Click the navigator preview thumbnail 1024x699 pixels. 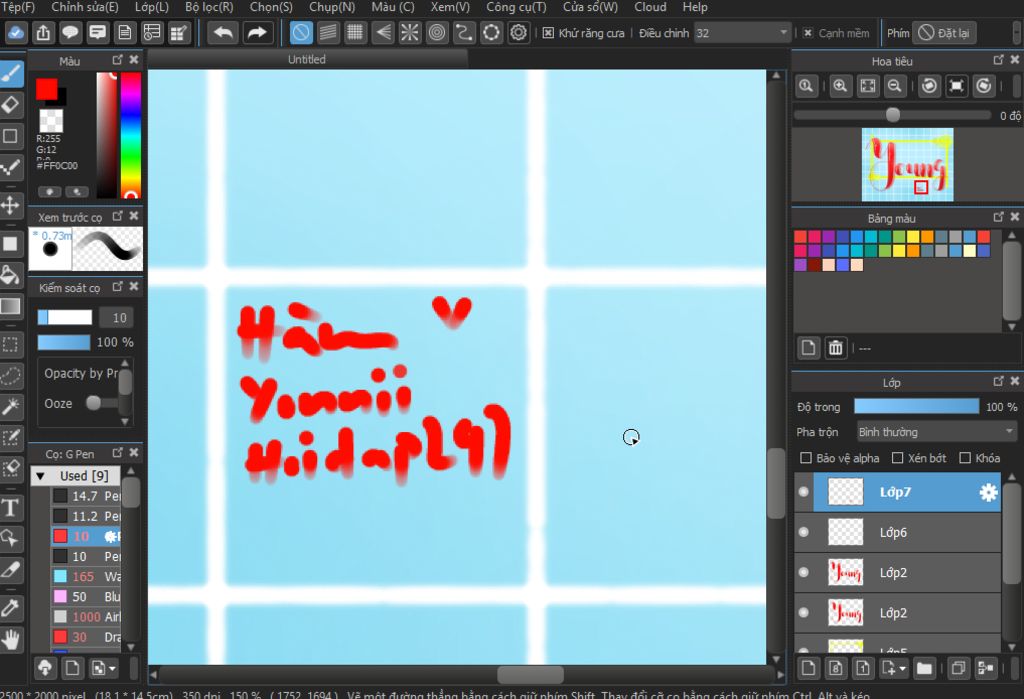[907, 165]
